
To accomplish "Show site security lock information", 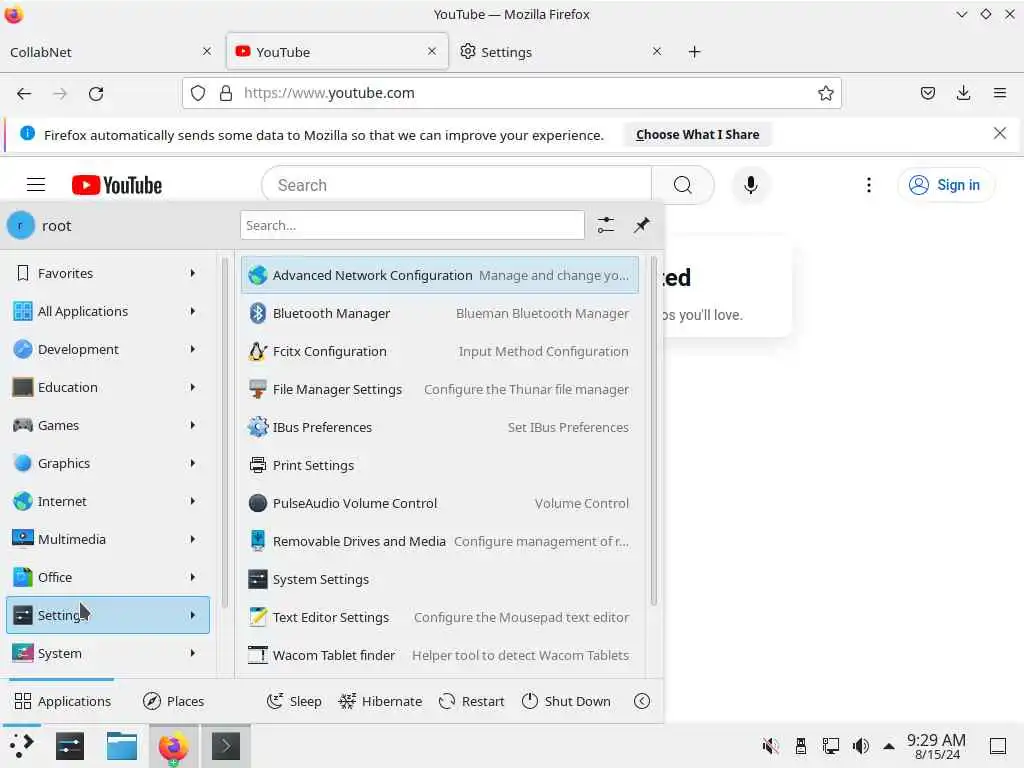I will (226, 93).
